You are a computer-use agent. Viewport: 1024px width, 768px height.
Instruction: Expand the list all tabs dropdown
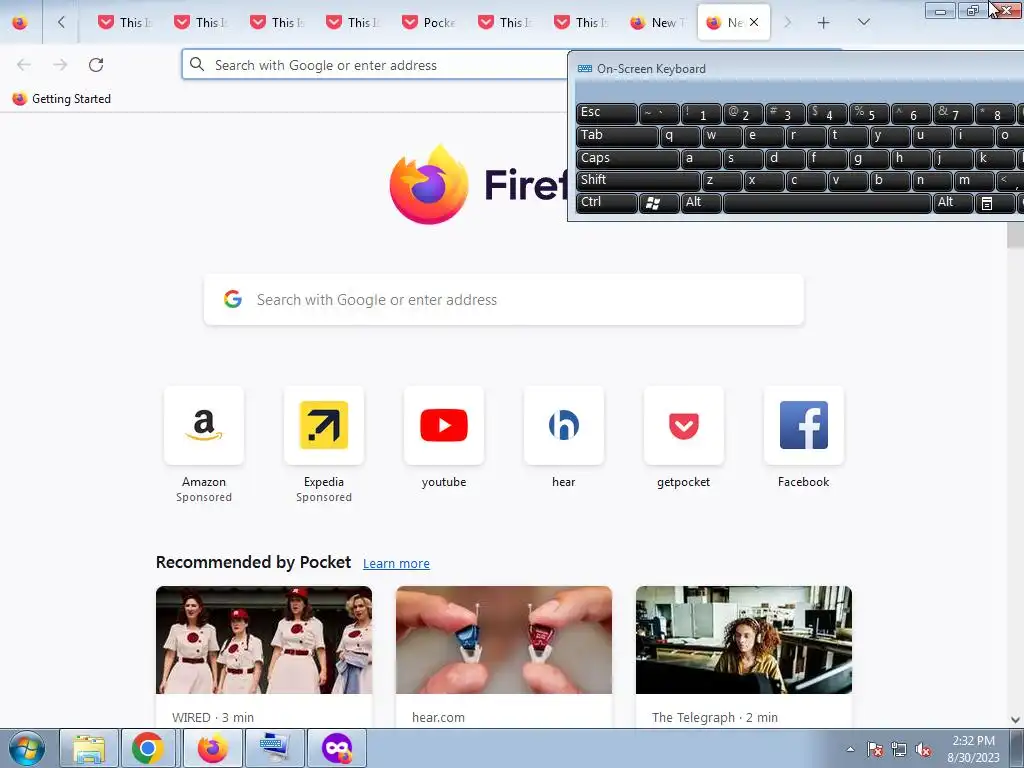(863, 22)
